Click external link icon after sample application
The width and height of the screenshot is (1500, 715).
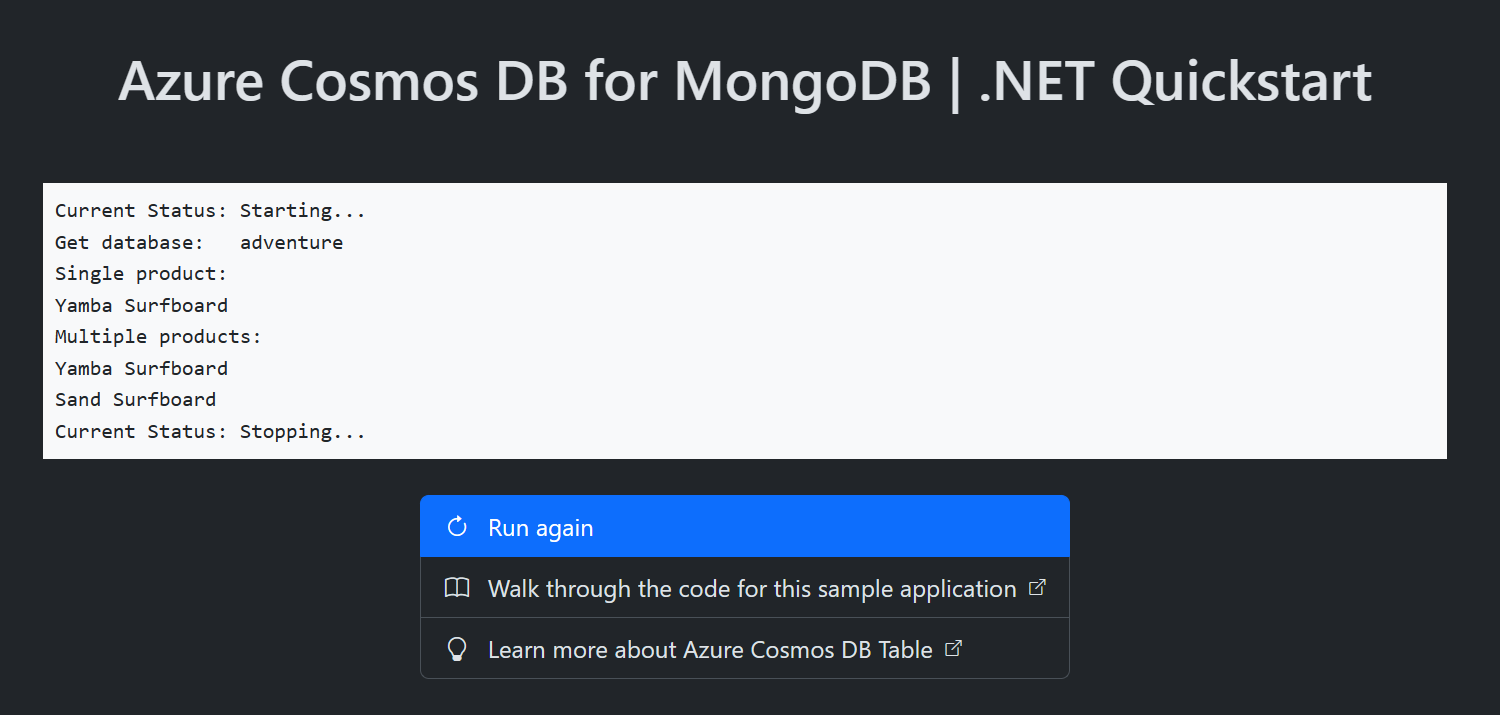pyautogui.click(x=1037, y=588)
